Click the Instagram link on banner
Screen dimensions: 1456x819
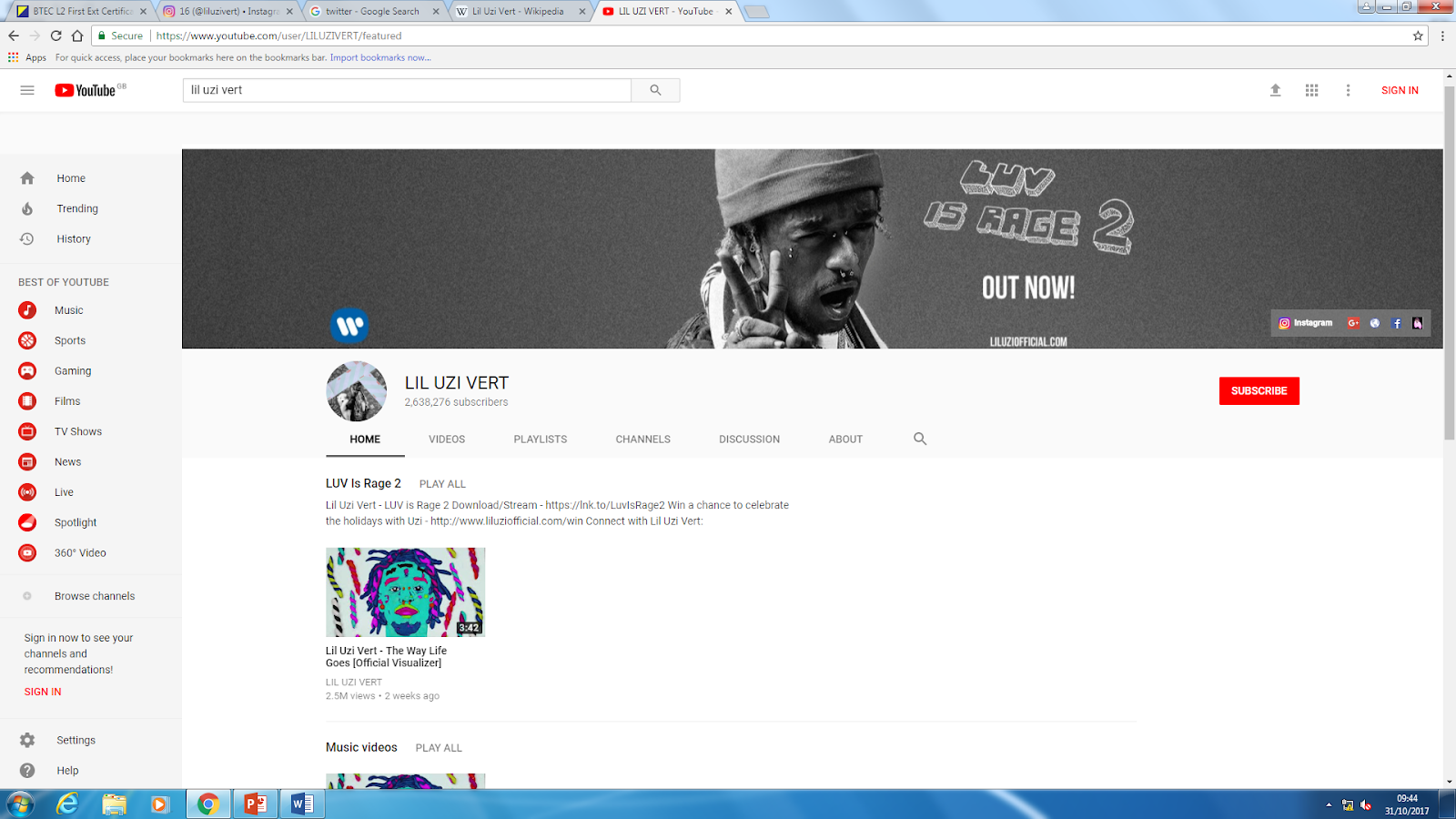pyautogui.click(x=1306, y=323)
